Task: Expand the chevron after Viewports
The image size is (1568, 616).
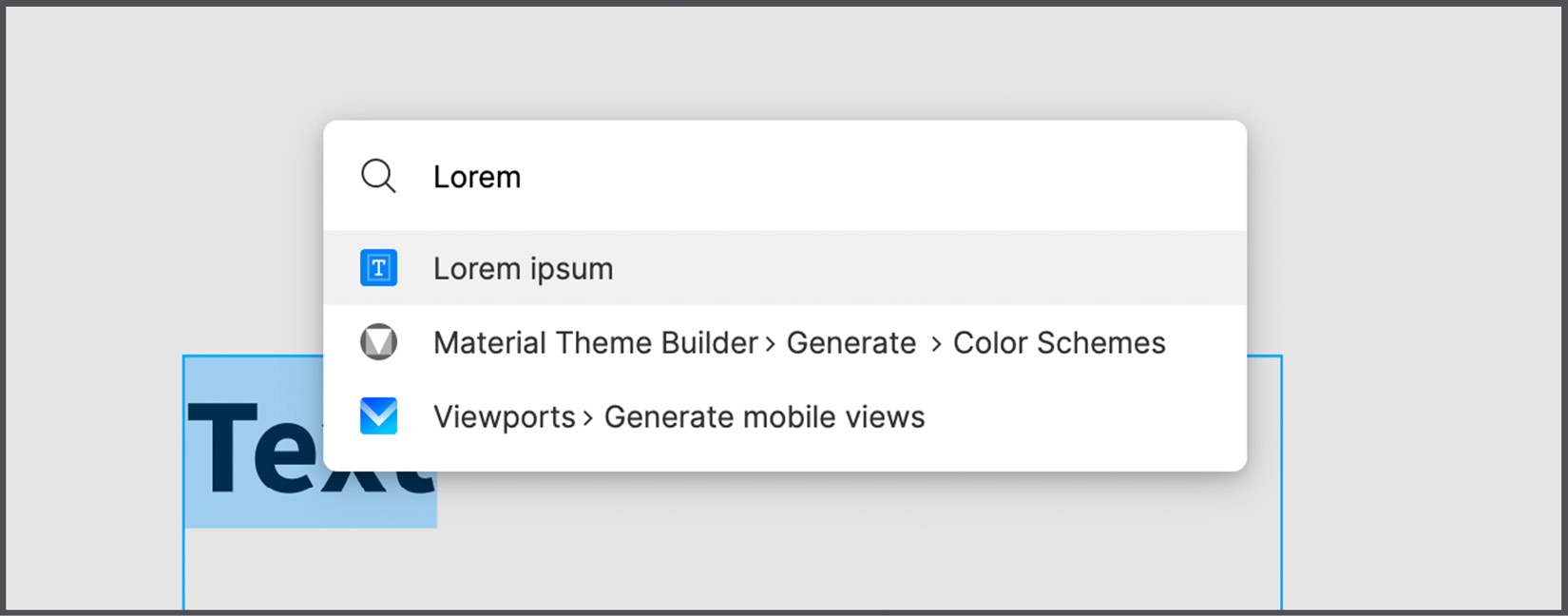Action: (587, 416)
